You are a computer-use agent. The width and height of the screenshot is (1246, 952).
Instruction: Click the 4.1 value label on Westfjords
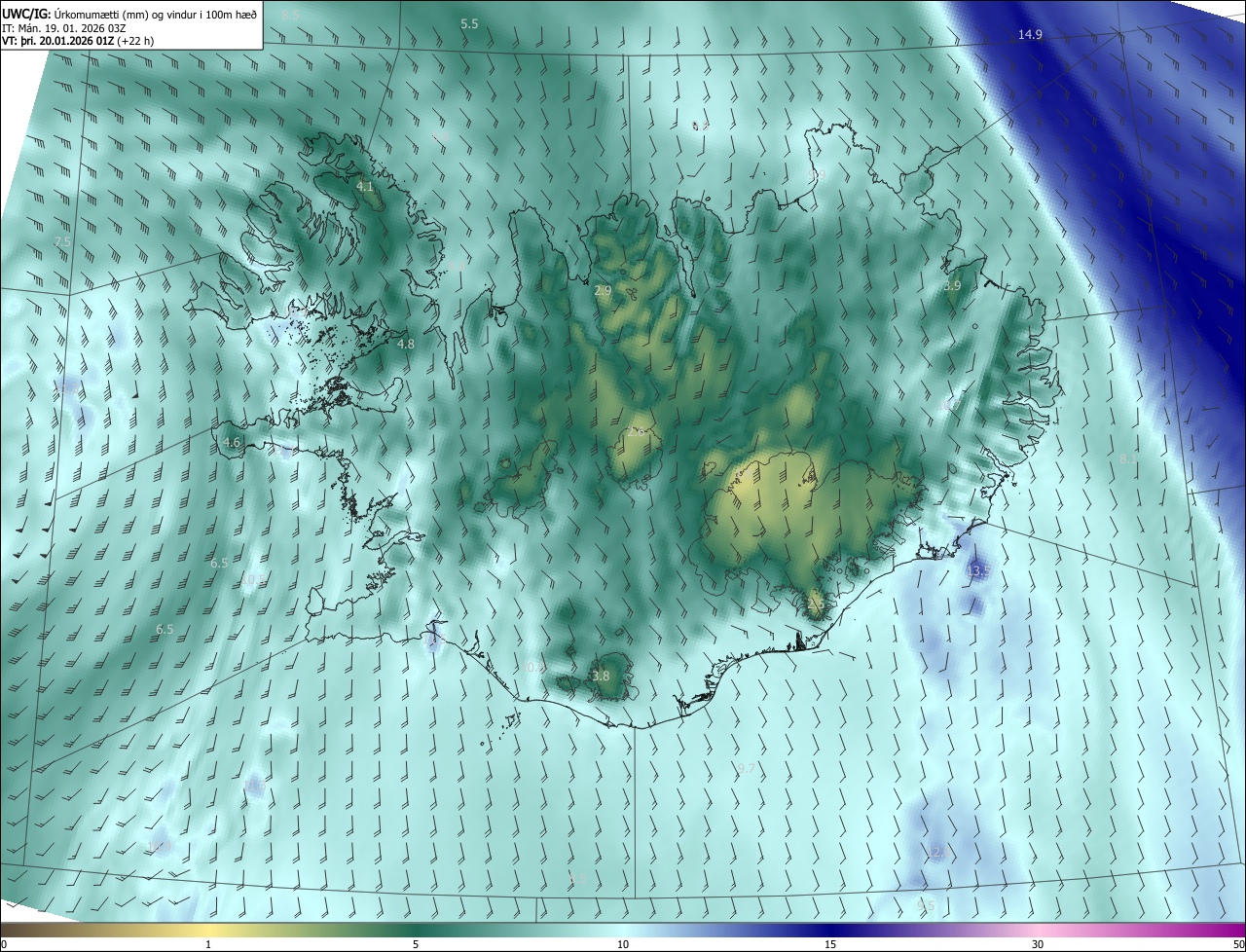pyautogui.click(x=365, y=186)
